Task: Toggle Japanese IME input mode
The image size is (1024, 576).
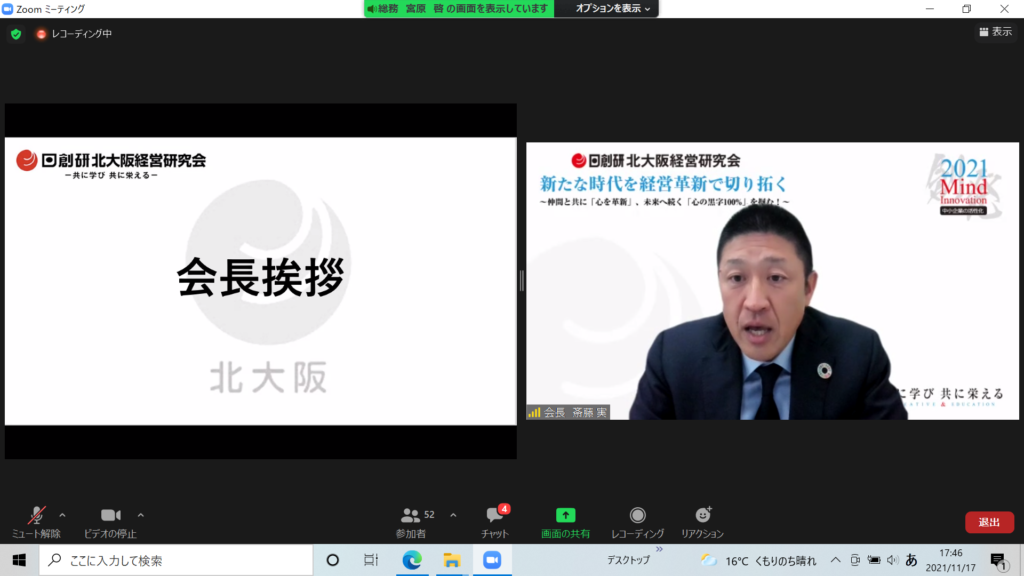Action: [x=911, y=560]
